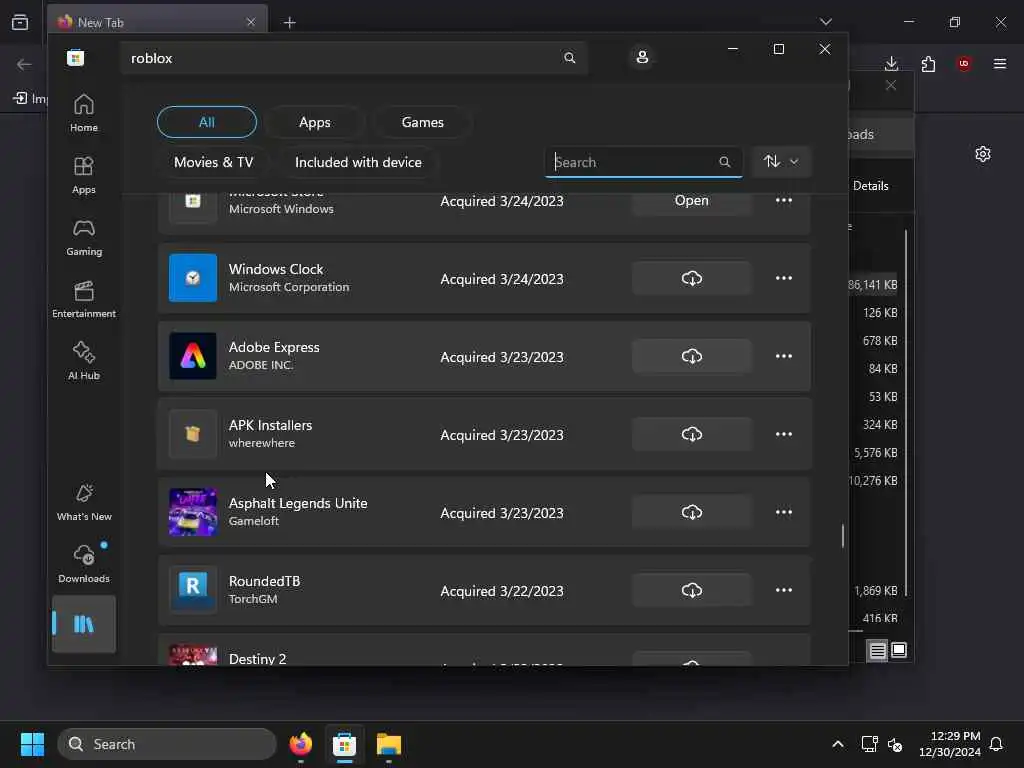Click Firefox back arrow button
Screen dimensions: 1024x768
click(24, 64)
